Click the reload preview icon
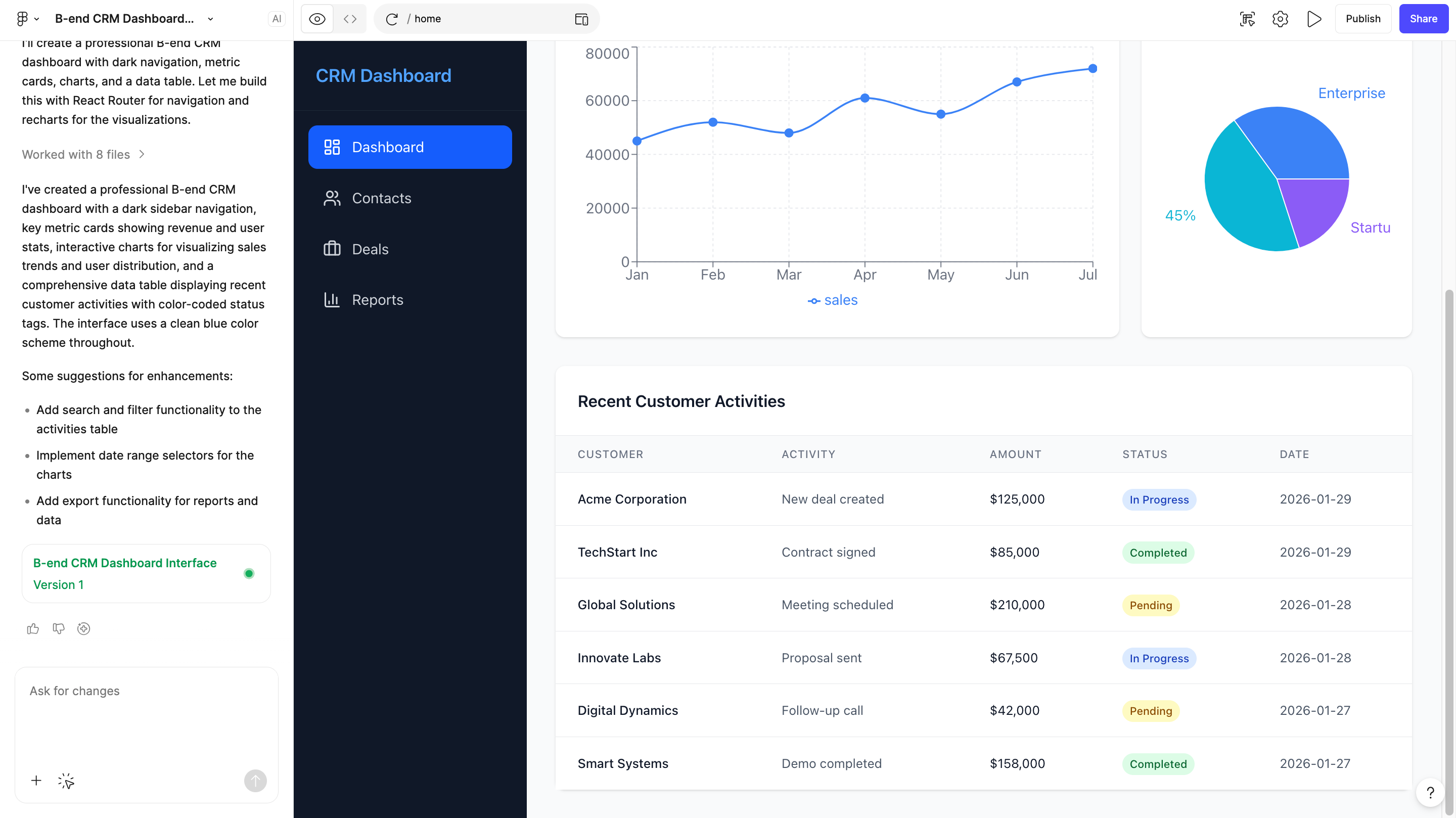 [x=392, y=19]
